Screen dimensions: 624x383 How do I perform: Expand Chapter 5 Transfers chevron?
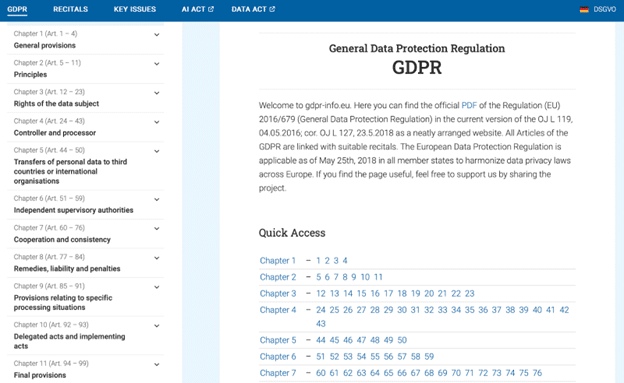[x=157, y=151]
